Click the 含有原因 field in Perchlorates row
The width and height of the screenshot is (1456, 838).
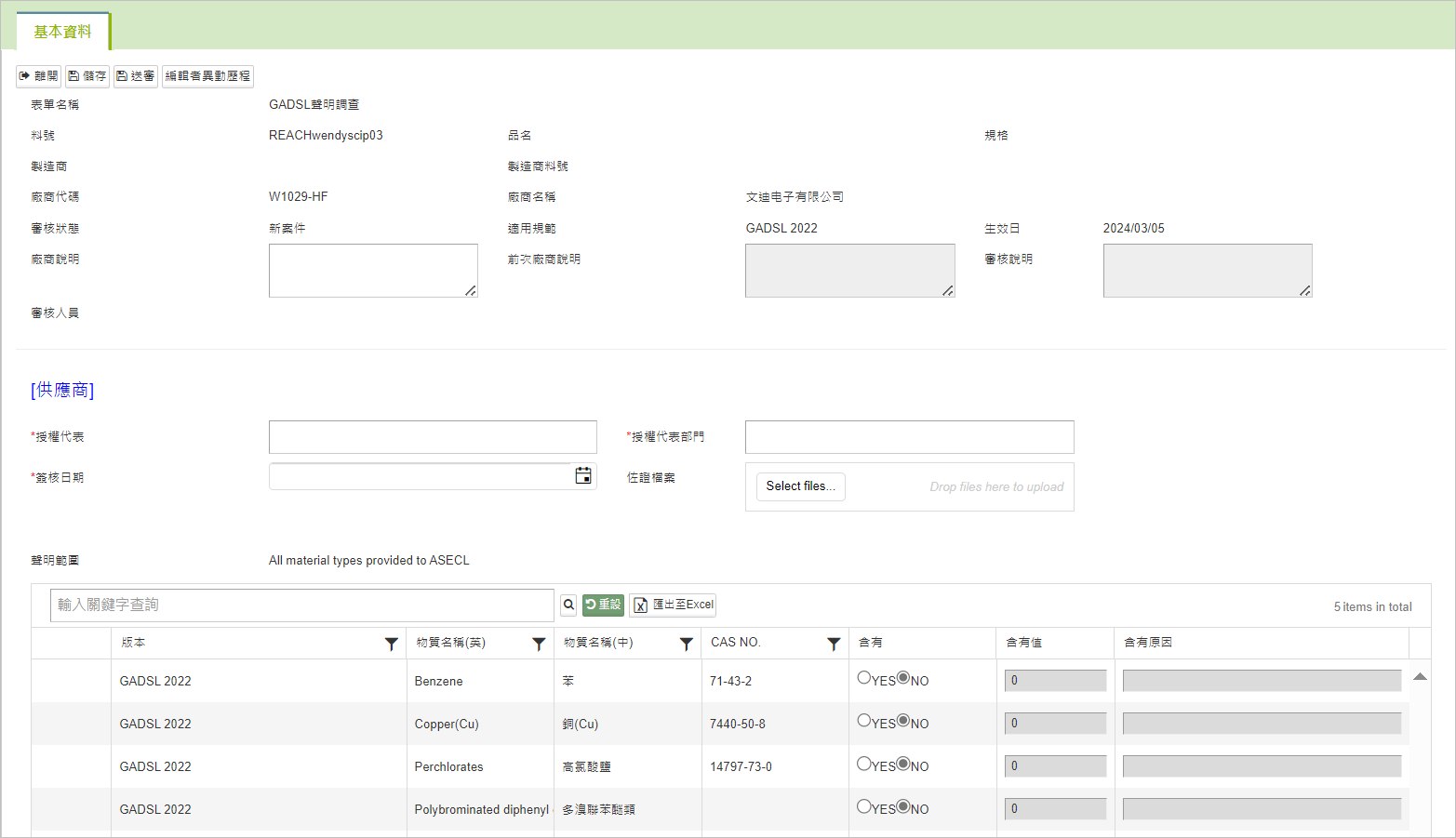pos(1262,766)
